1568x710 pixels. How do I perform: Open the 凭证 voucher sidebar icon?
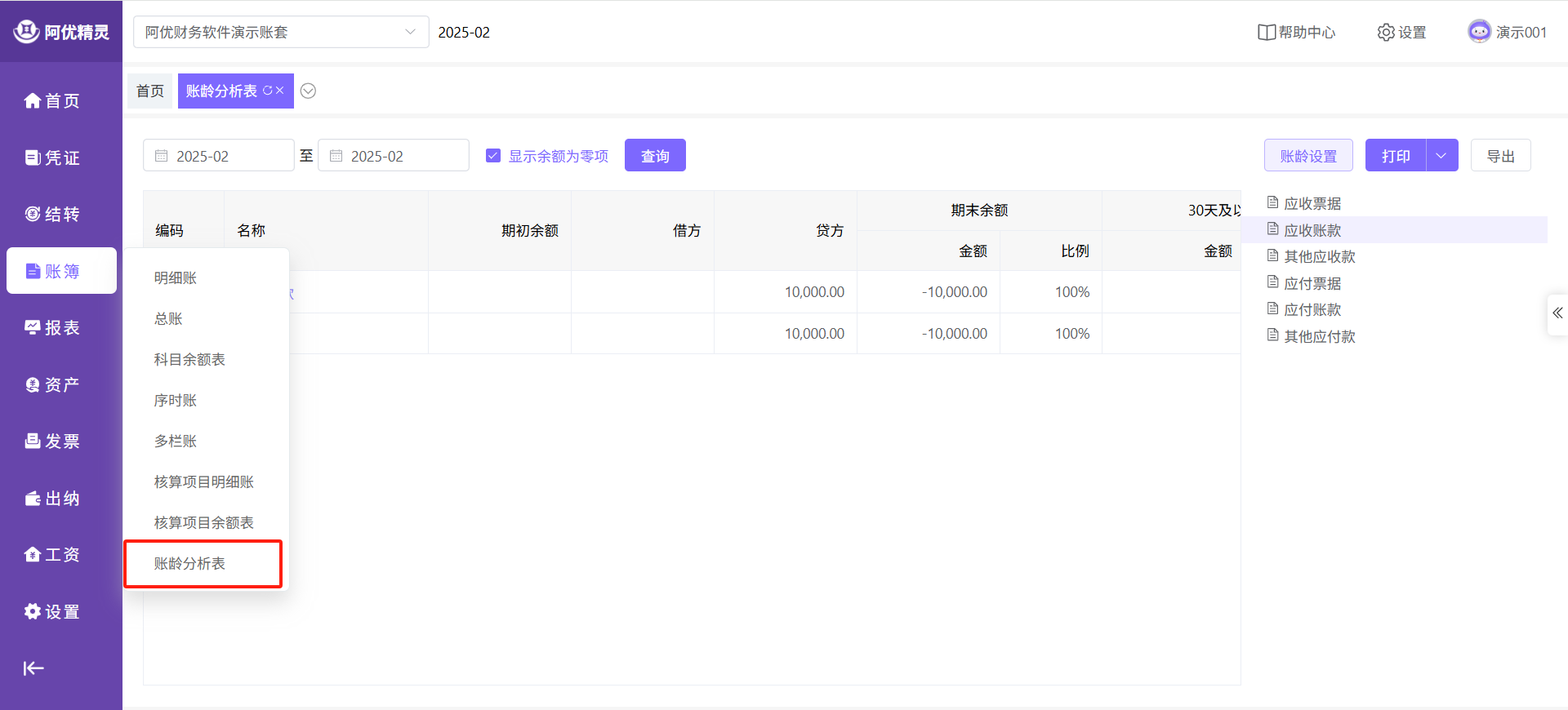[33, 158]
